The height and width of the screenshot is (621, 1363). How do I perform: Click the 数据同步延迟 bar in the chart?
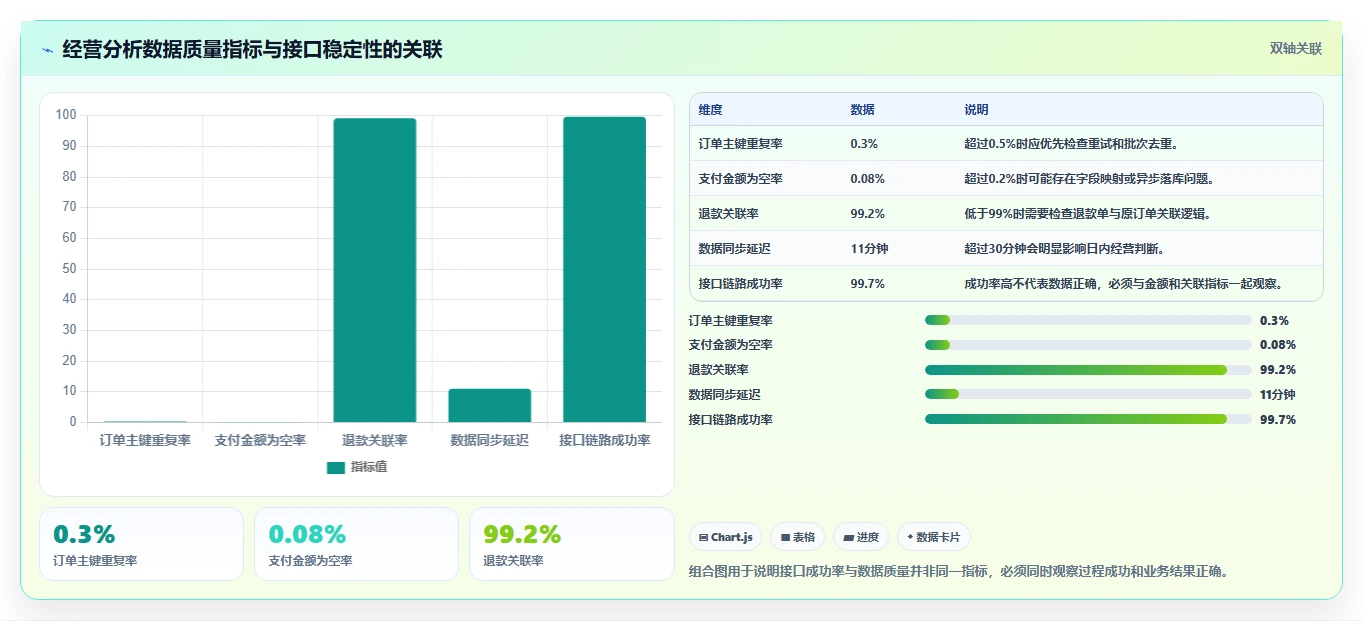489,405
